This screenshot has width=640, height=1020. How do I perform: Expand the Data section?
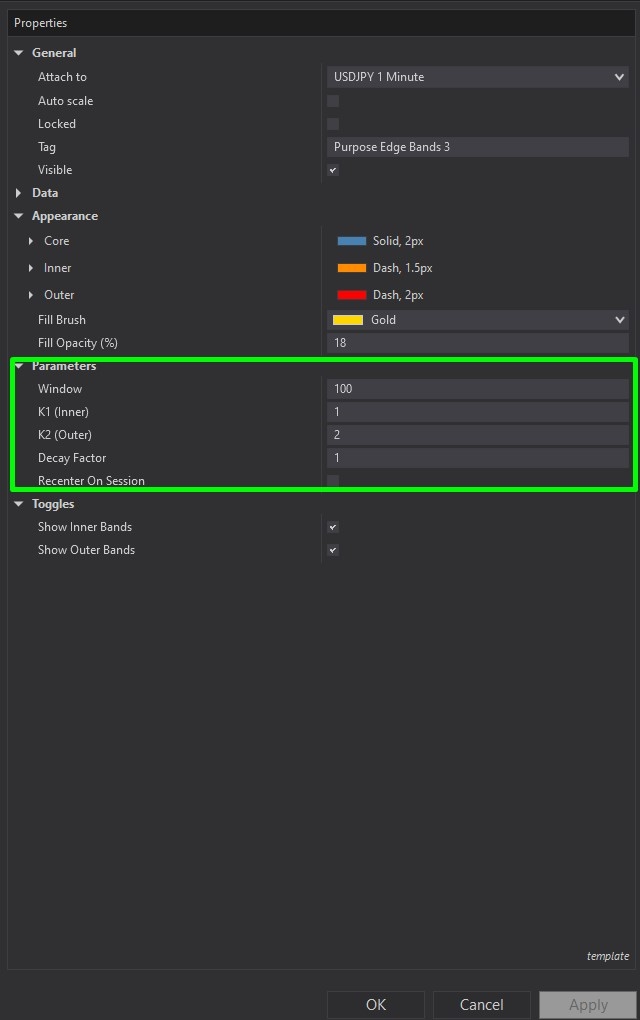pos(18,192)
